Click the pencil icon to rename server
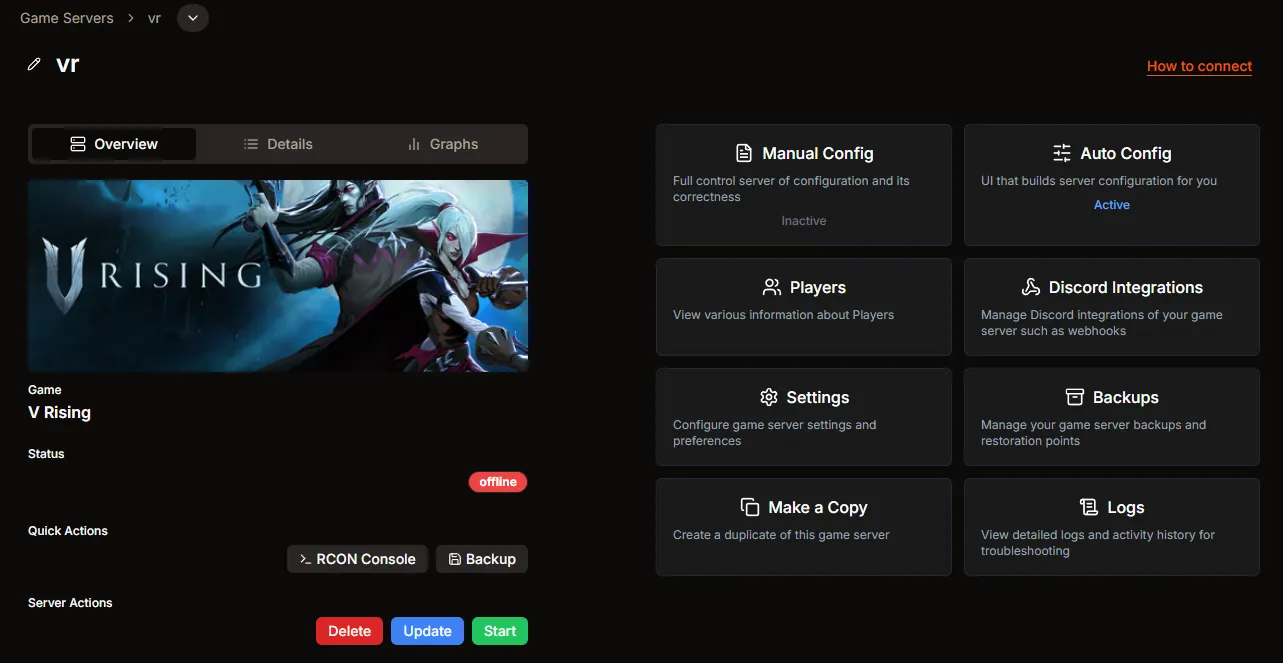 point(33,63)
